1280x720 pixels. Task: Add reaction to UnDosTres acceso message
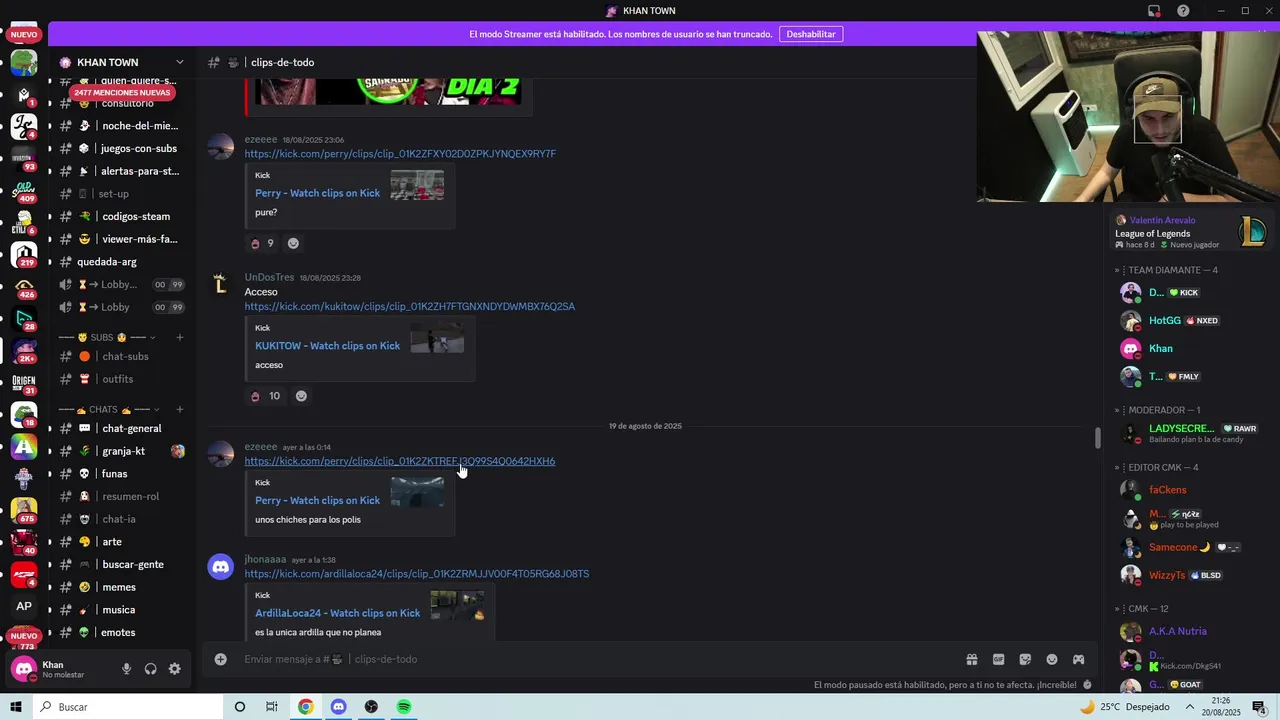click(x=301, y=396)
